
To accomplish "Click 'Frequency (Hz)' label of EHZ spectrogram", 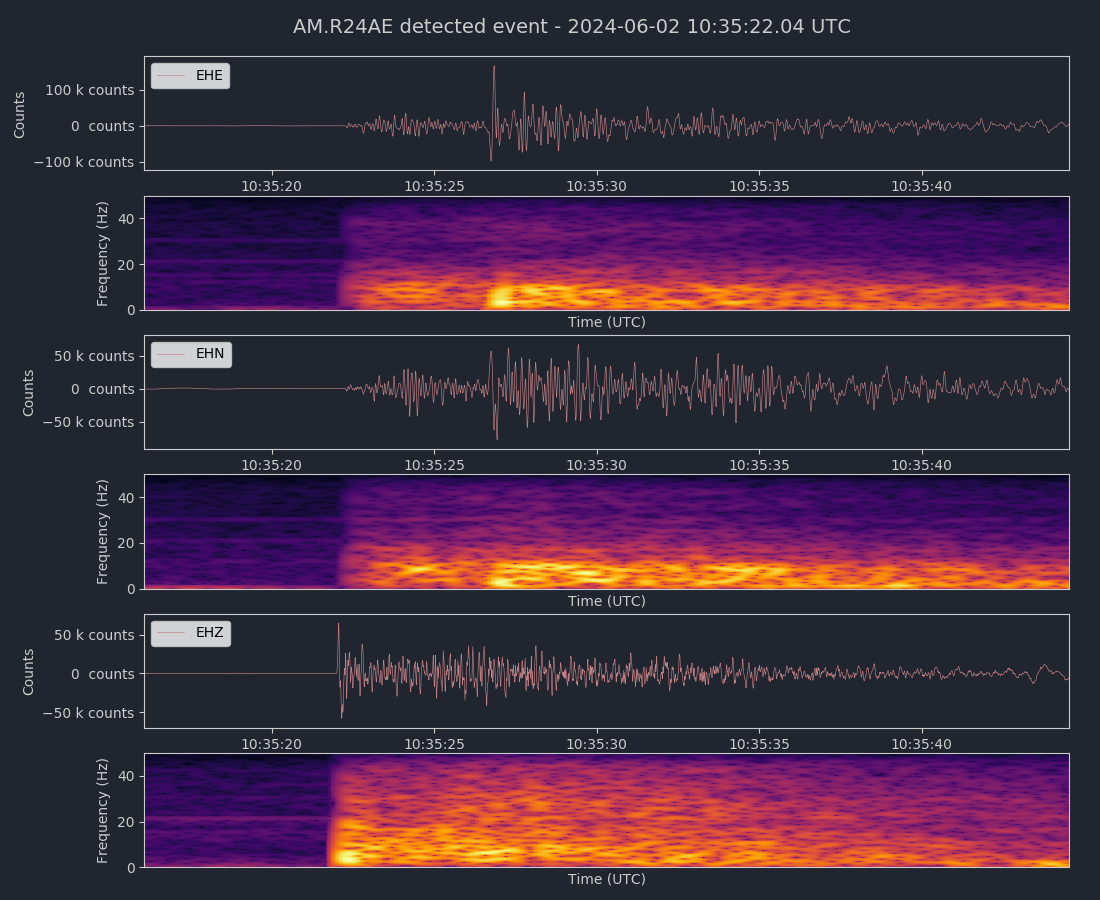I will pos(102,811).
